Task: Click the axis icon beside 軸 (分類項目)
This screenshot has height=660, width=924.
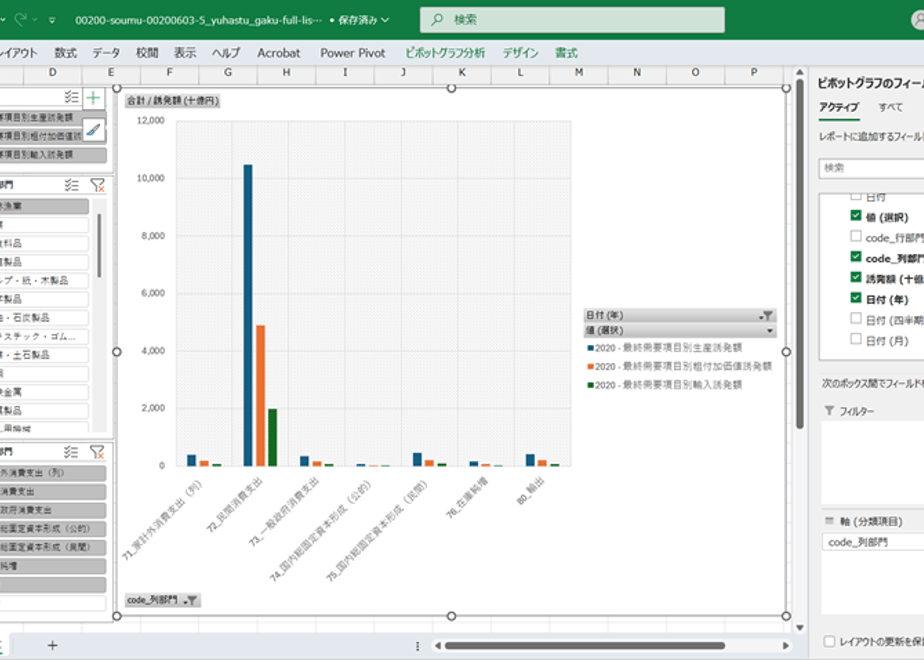Action: (829, 521)
